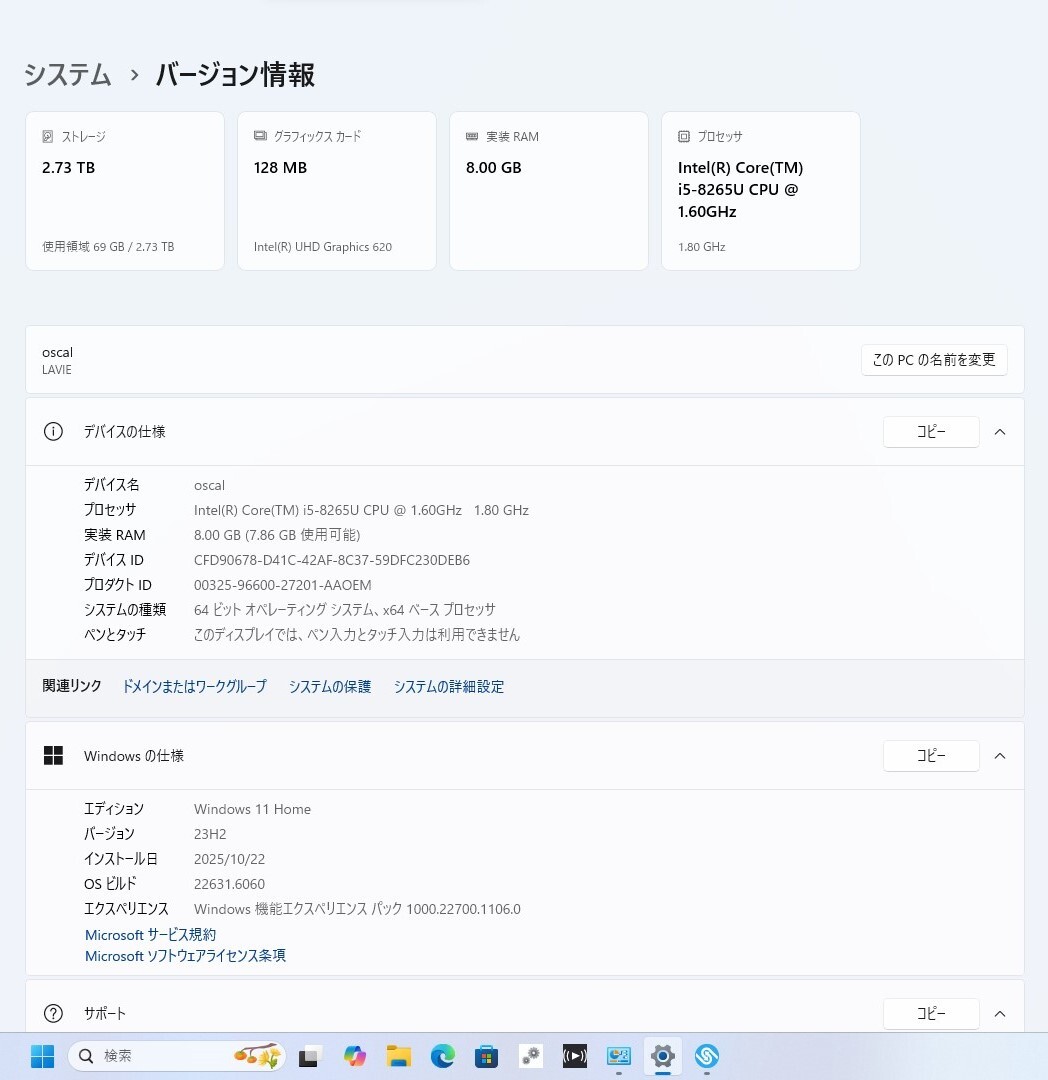This screenshot has height=1080, width=1048.
Task: Launch Microsoft Edge from the taskbar
Action: tap(442, 1056)
